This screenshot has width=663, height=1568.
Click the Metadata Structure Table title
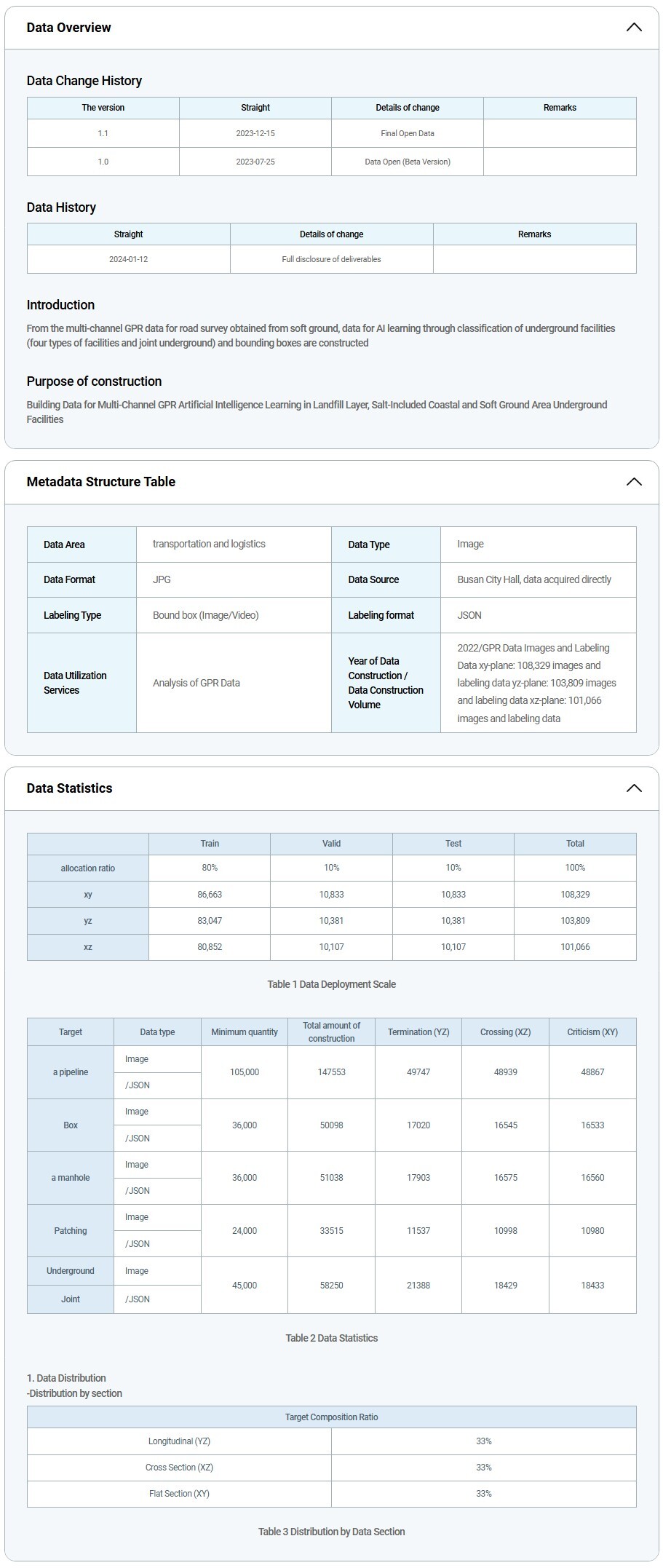[x=101, y=482]
